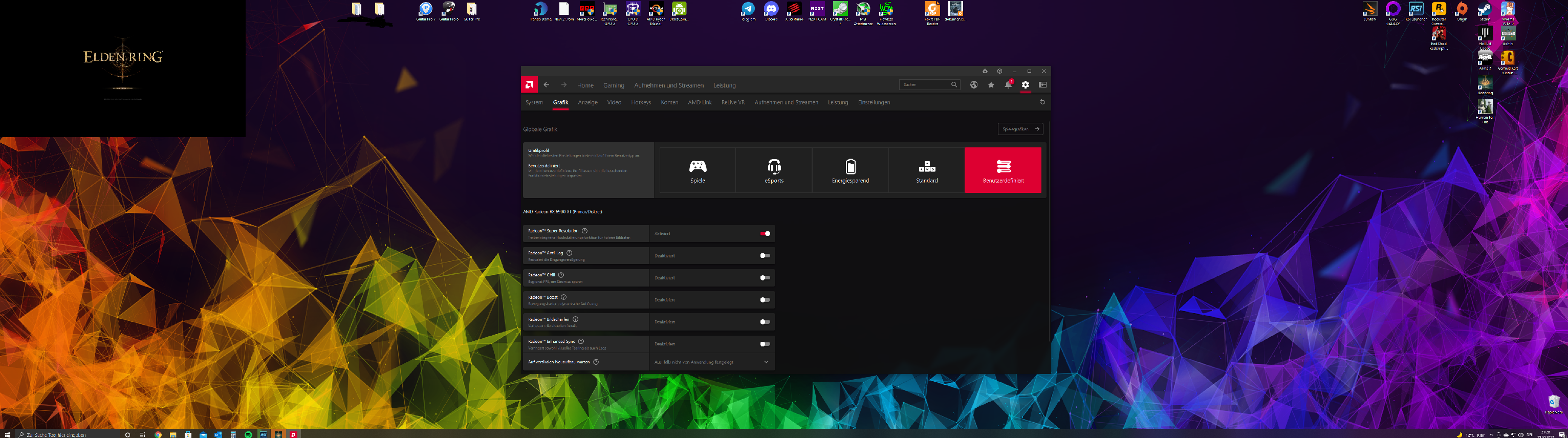The width and height of the screenshot is (1568, 438).
Task: Enable Radeon Bildschärfen toggle
Action: tap(765, 322)
